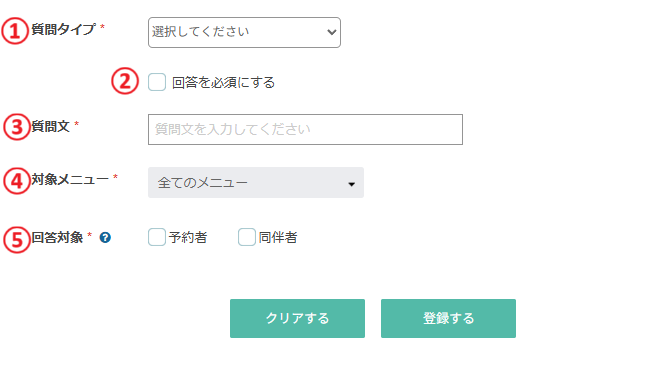The image size is (670, 369).
Task: Click the クリアする button
Action: (297, 319)
